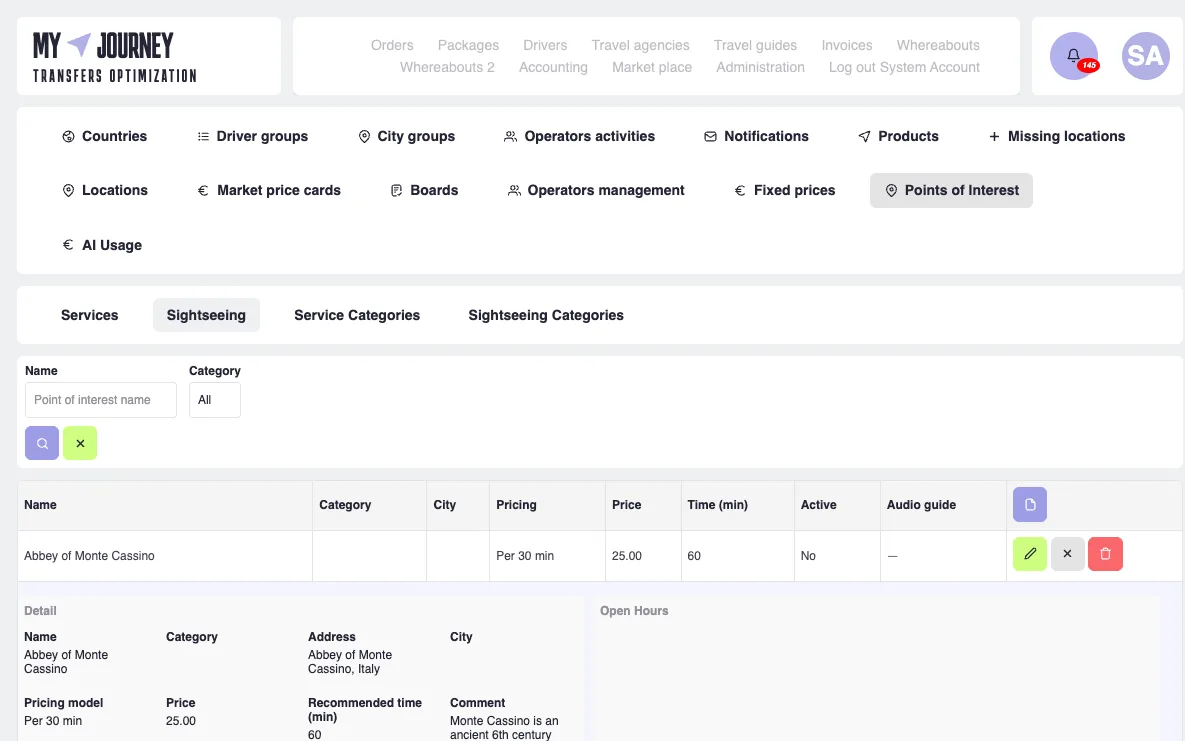Image resolution: width=1185 pixels, height=741 pixels.
Task: Click the purple search magnifier button
Action: pos(42,443)
